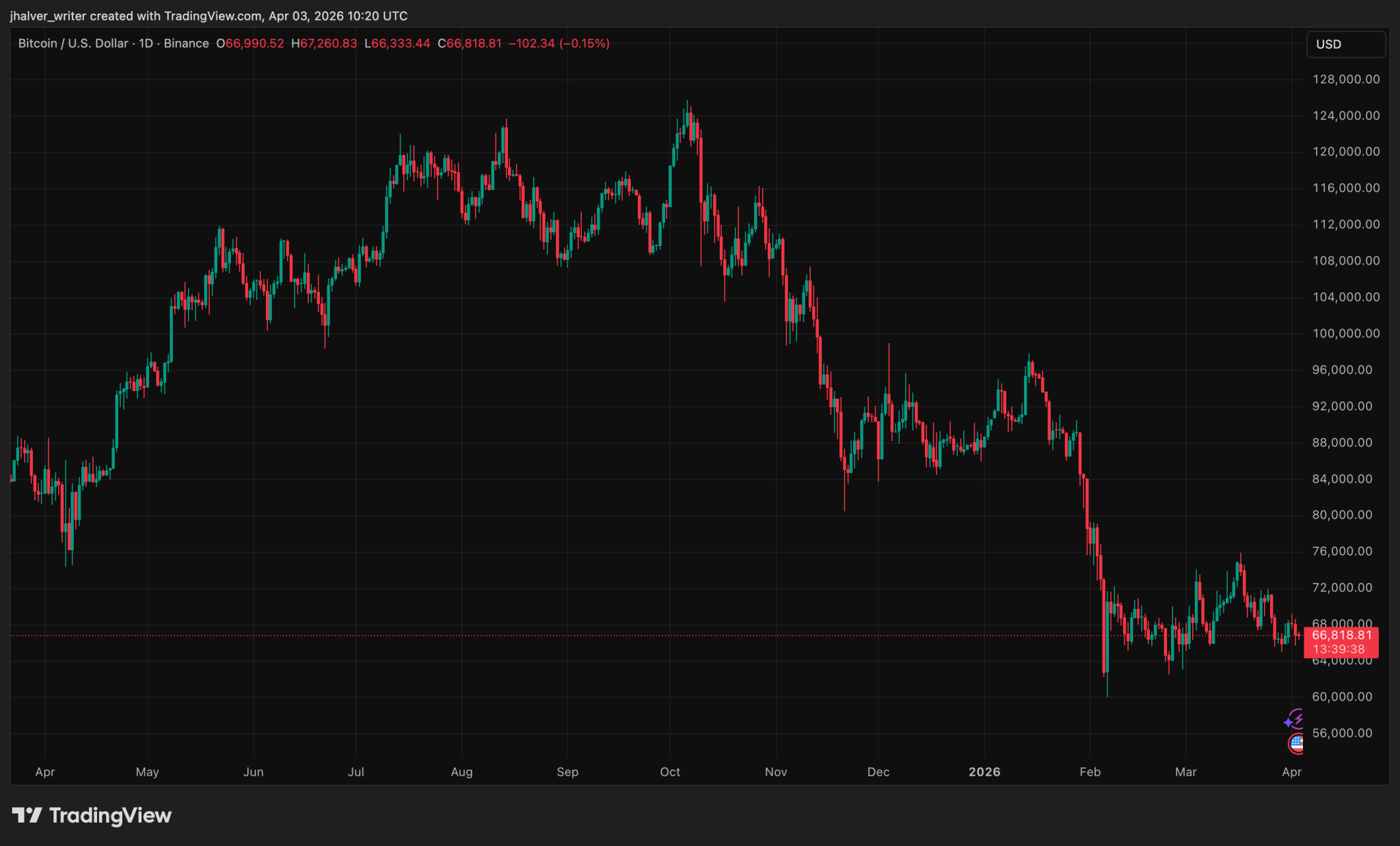Click the Feb label on time axis
This screenshot has width=1400, height=846.
click(x=1090, y=772)
